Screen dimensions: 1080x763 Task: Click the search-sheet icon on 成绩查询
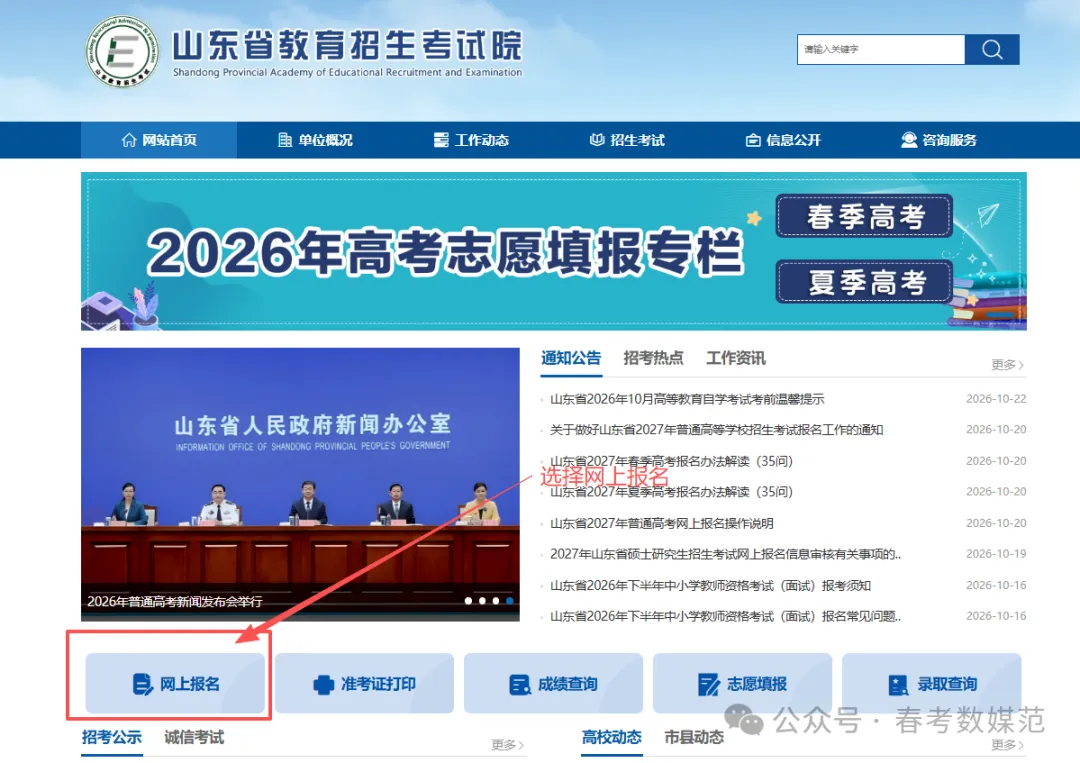[519, 684]
